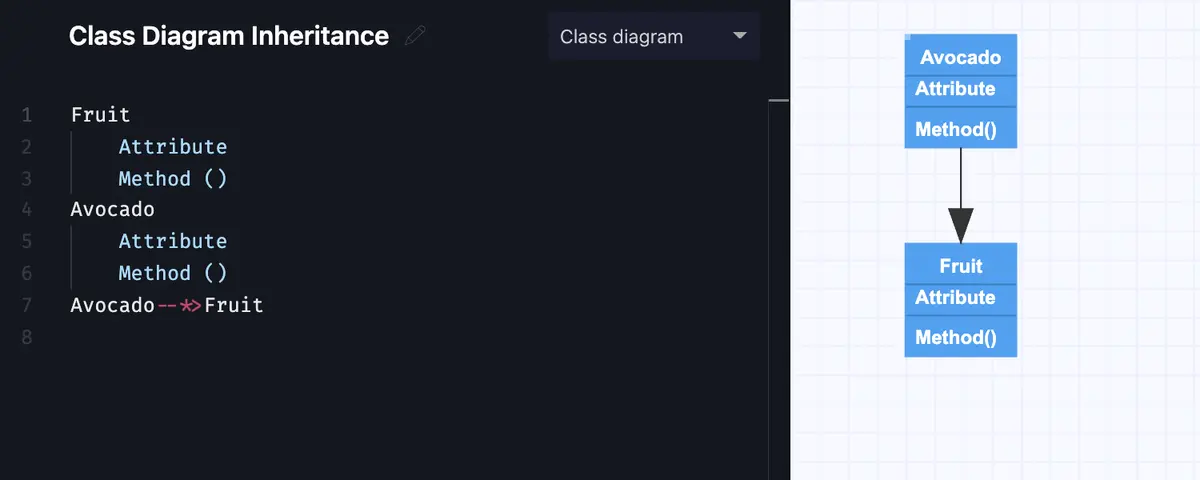The width and height of the screenshot is (1200, 480).
Task: Click the Attribute text on code line 2
Action: (x=173, y=147)
